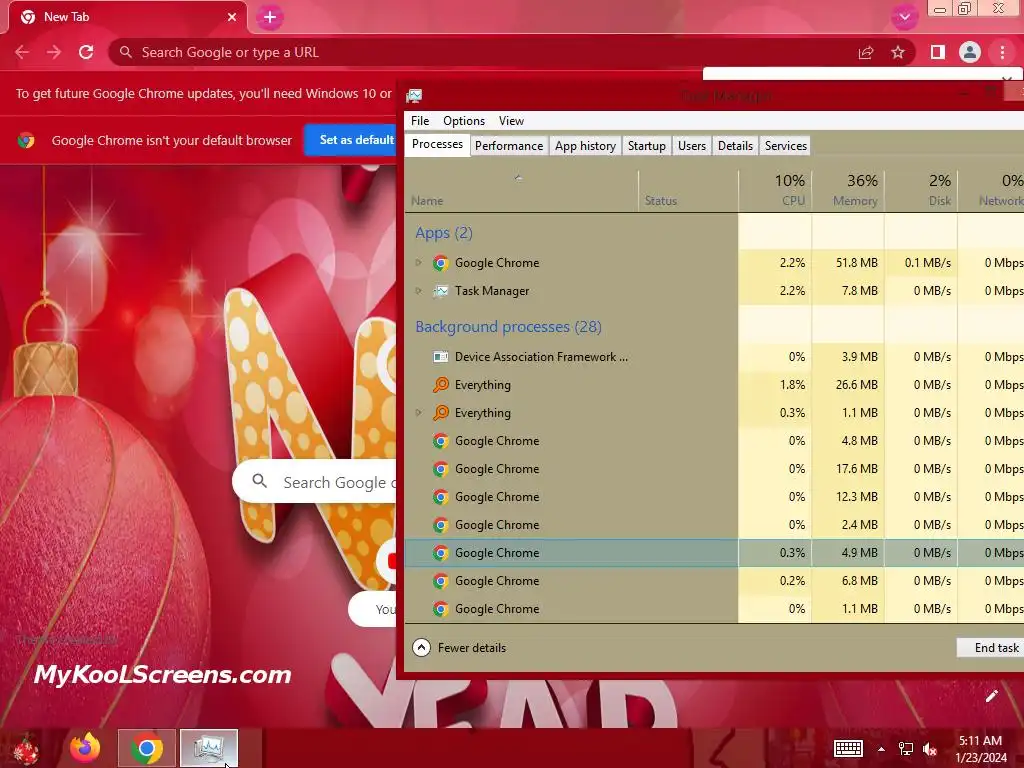Collapse with Fewer details button
The height and width of the screenshot is (768, 1024).
pyautogui.click(x=459, y=648)
